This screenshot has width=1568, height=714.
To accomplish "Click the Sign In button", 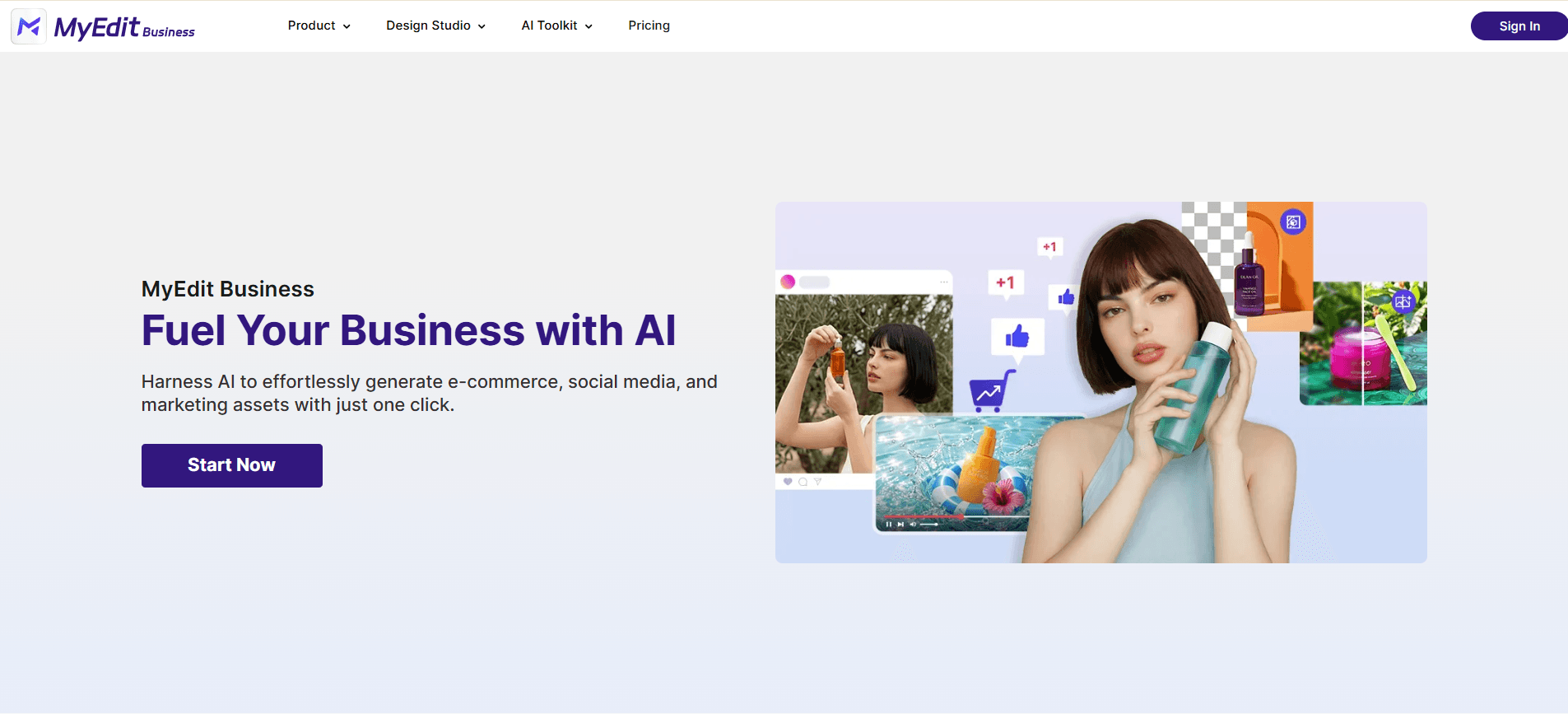I will (1519, 26).
